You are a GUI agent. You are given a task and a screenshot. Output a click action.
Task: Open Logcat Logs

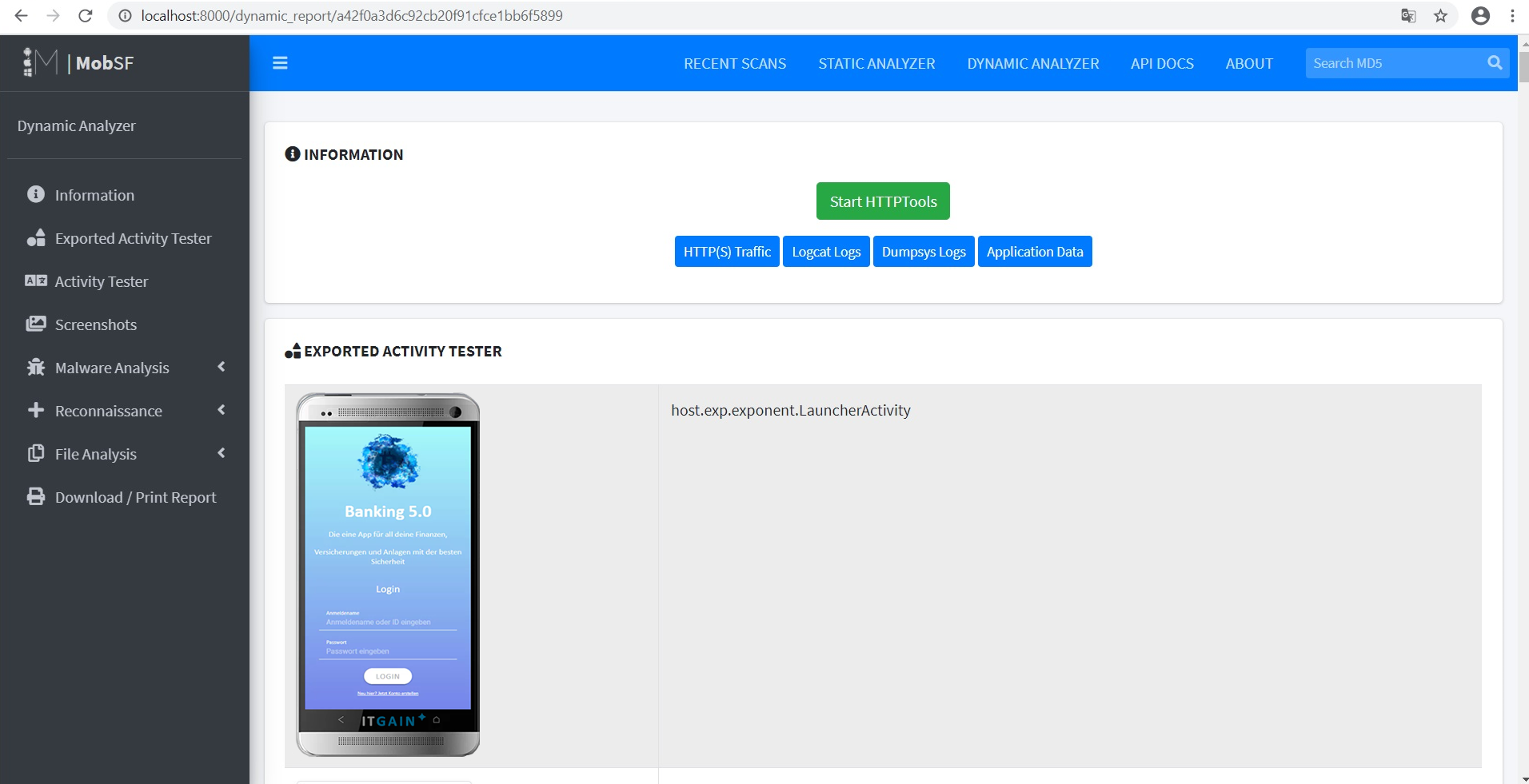click(826, 252)
